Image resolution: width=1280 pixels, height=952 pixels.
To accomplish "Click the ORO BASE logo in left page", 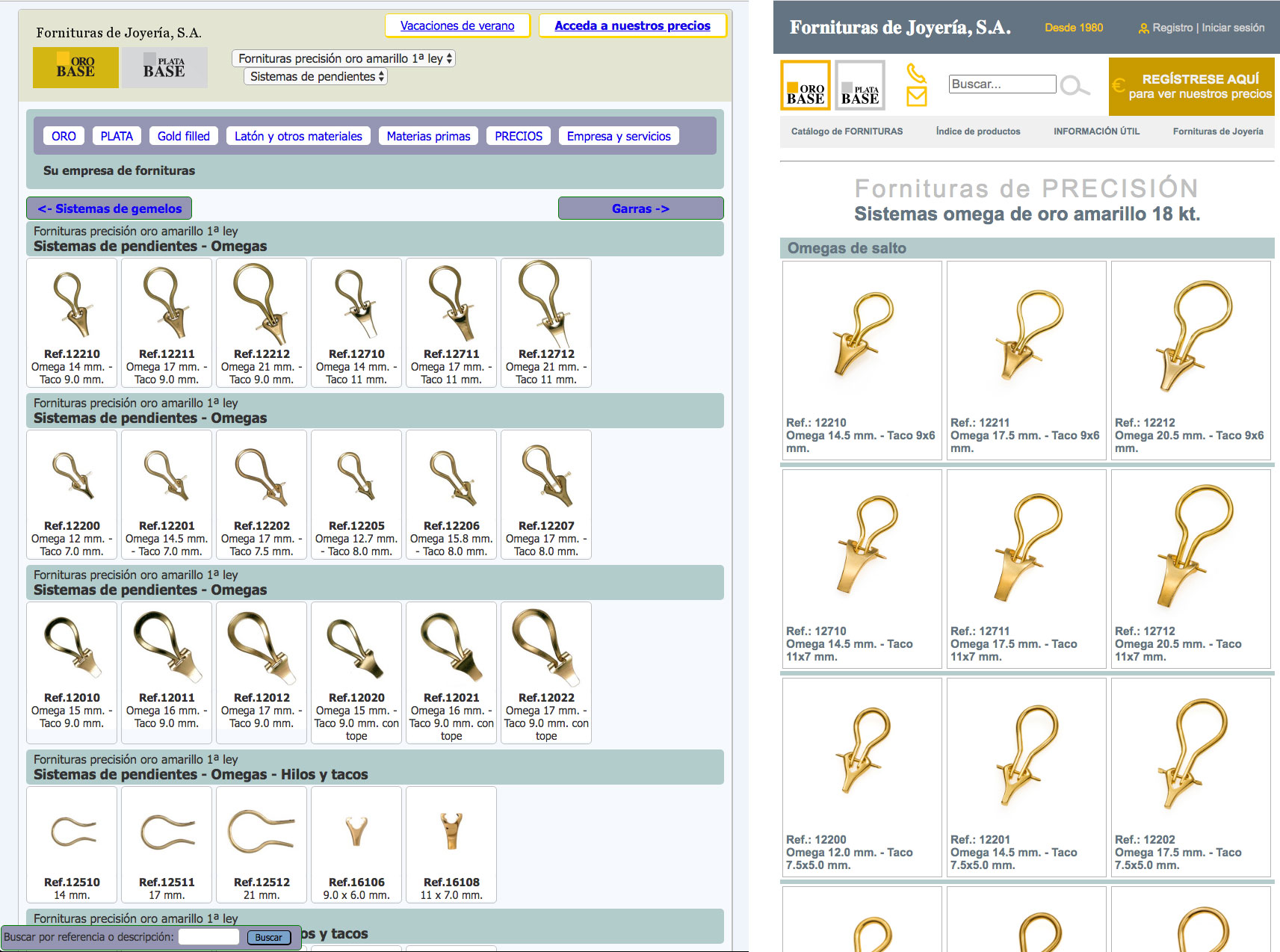I will (75, 67).
